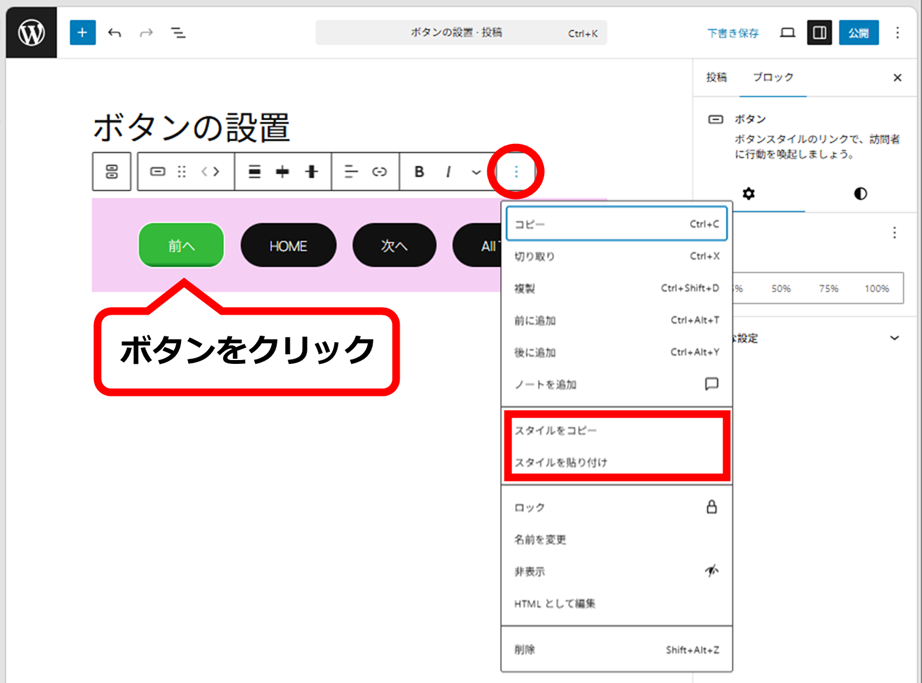The image size is (922, 683).
Task: Expand the collapsed settings panel chevron
Action: 894,338
